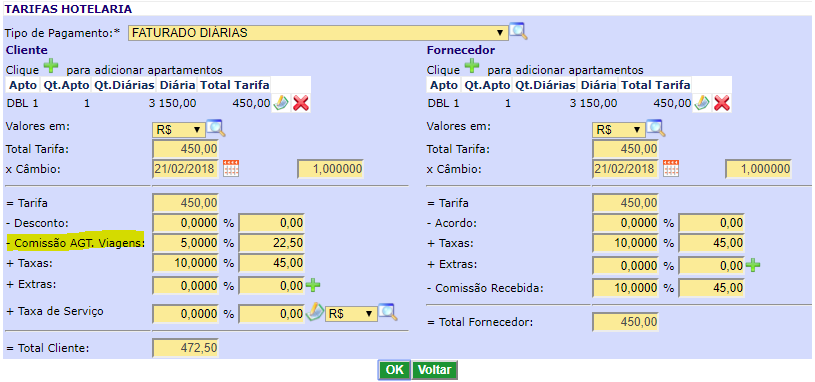Open Cliente x Câmbio calendar picker
The image size is (815, 382).
tap(231, 169)
